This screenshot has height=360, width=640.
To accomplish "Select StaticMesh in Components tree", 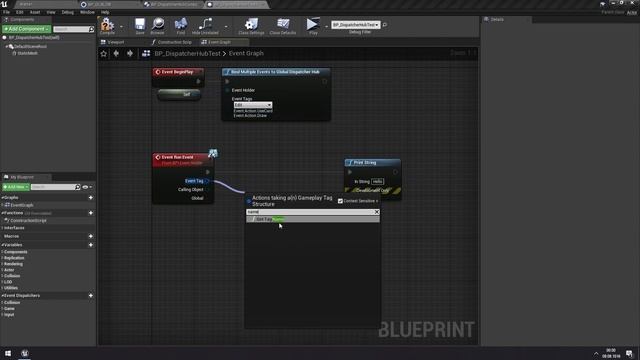I will click(x=27, y=53).
